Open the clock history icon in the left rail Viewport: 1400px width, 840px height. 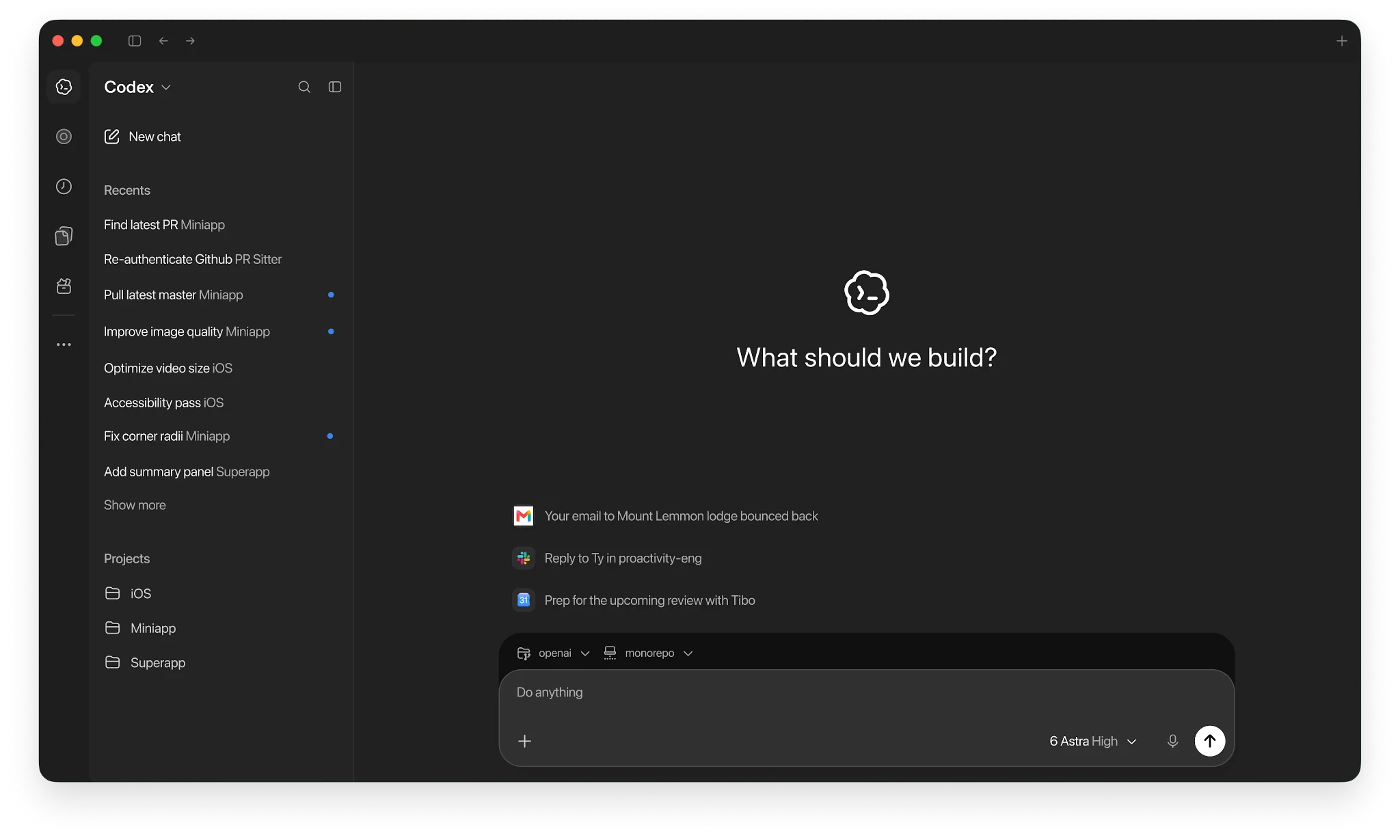(64, 187)
